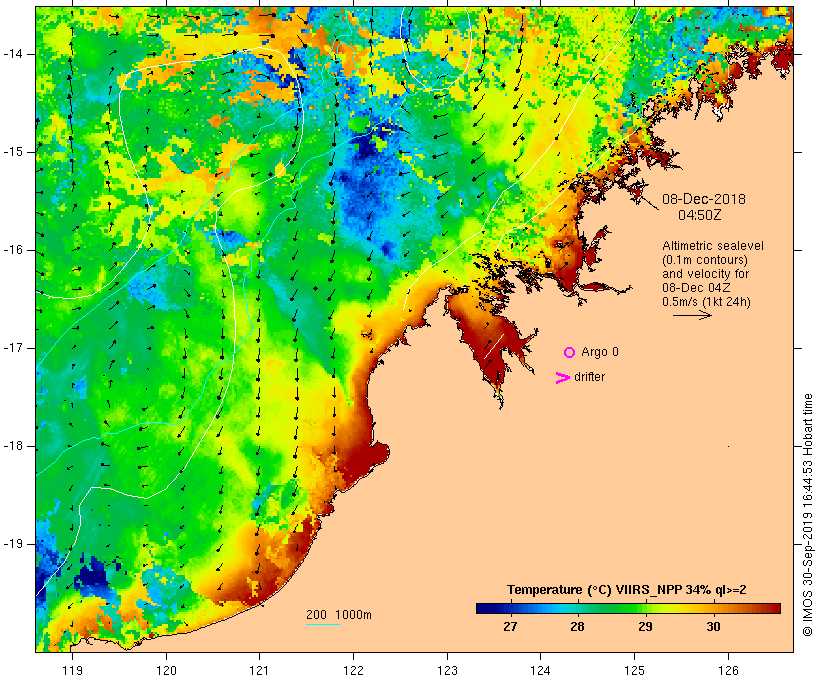The width and height of the screenshot is (820, 680).
Task: Click longitude axis label 121
Action: click(259, 670)
